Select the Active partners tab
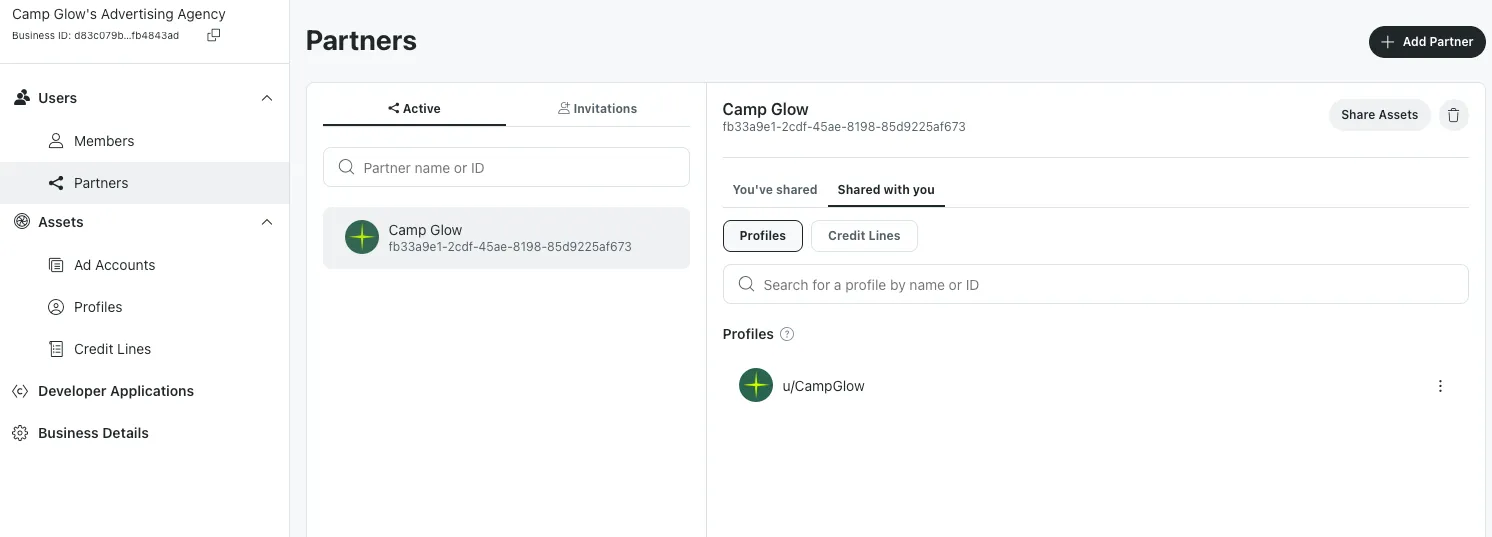Image resolution: width=1492 pixels, height=537 pixels. (414, 108)
